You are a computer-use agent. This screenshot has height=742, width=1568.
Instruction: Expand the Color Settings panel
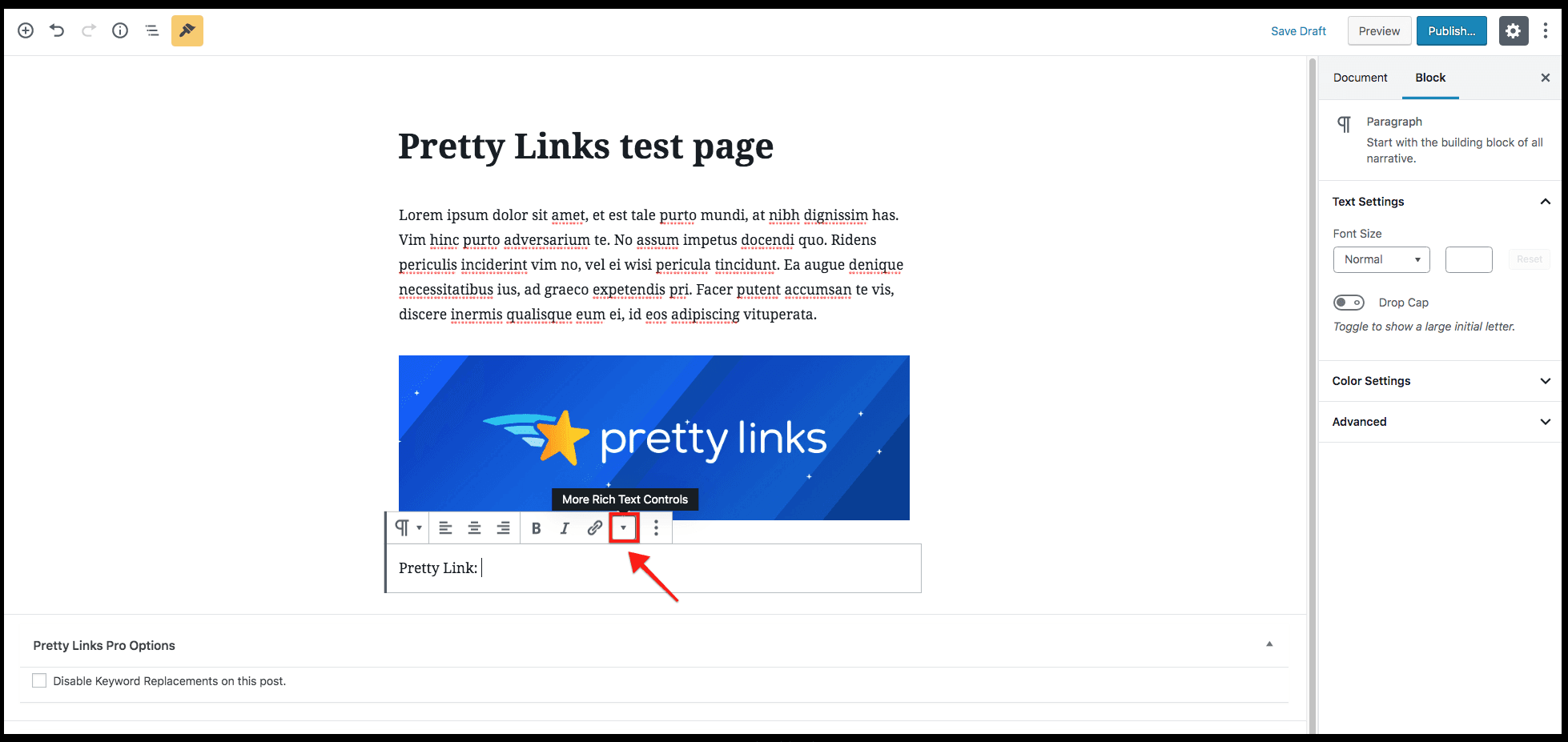pyautogui.click(x=1440, y=381)
